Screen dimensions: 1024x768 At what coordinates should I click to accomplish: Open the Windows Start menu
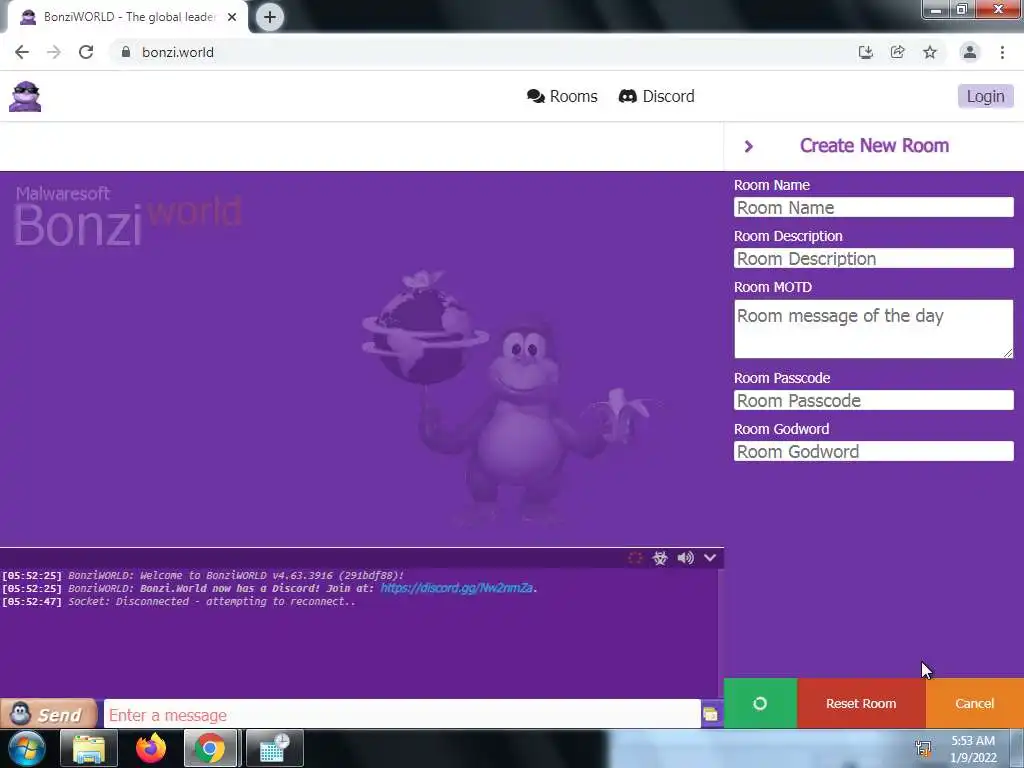pos(25,748)
